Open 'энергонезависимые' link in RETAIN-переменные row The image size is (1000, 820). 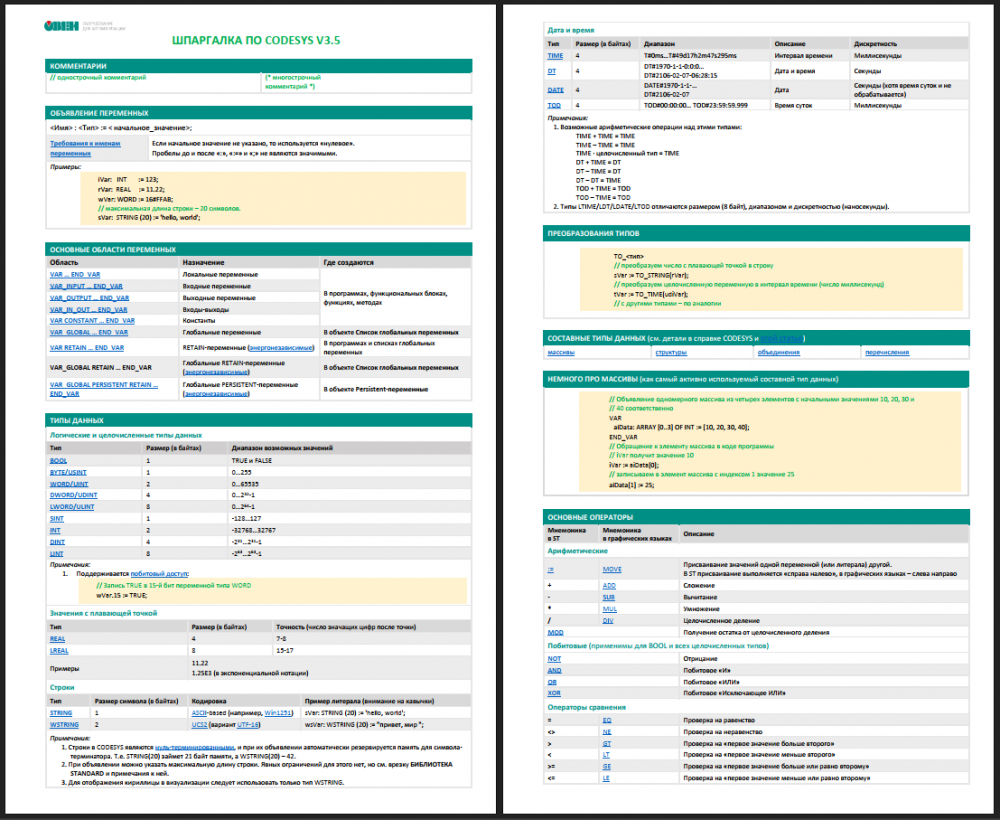pyautogui.click(x=281, y=348)
